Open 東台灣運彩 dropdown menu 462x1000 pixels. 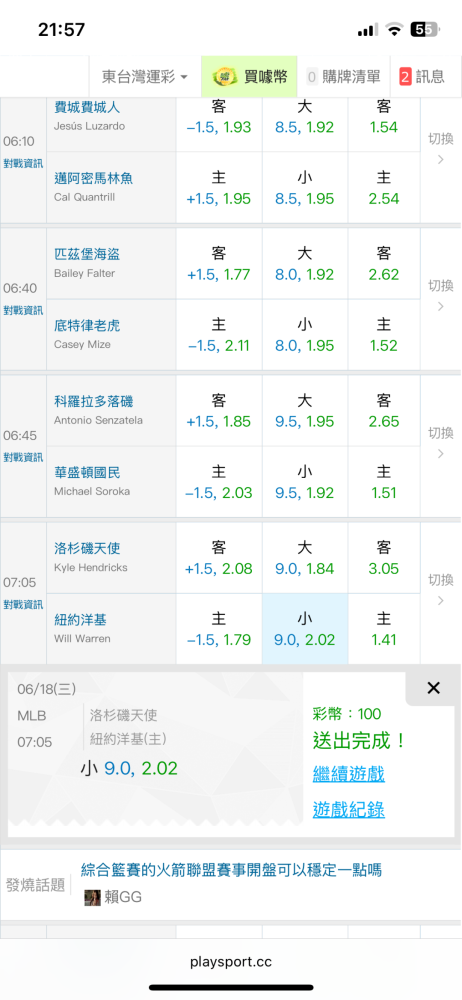(145, 77)
